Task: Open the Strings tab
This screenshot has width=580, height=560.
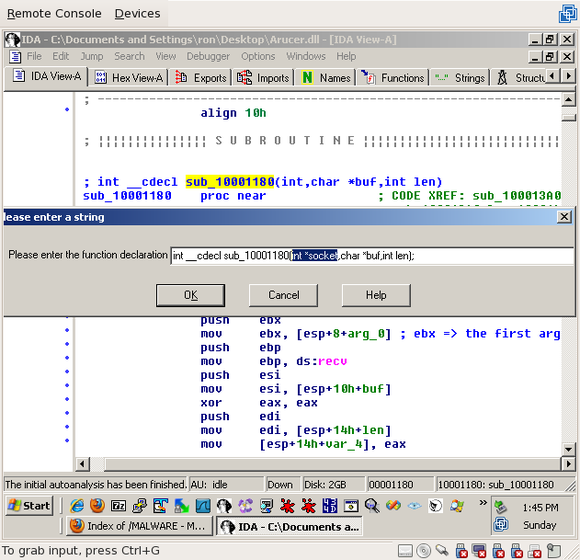Action: (460, 78)
